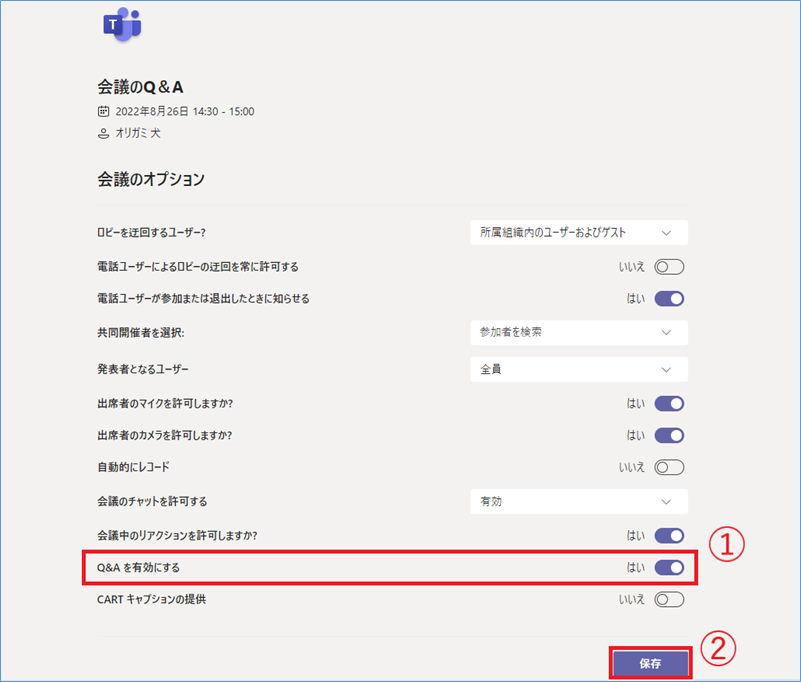Toggle 会議中のリアクションを許可しますか switch
801x682 pixels.
point(669,535)
